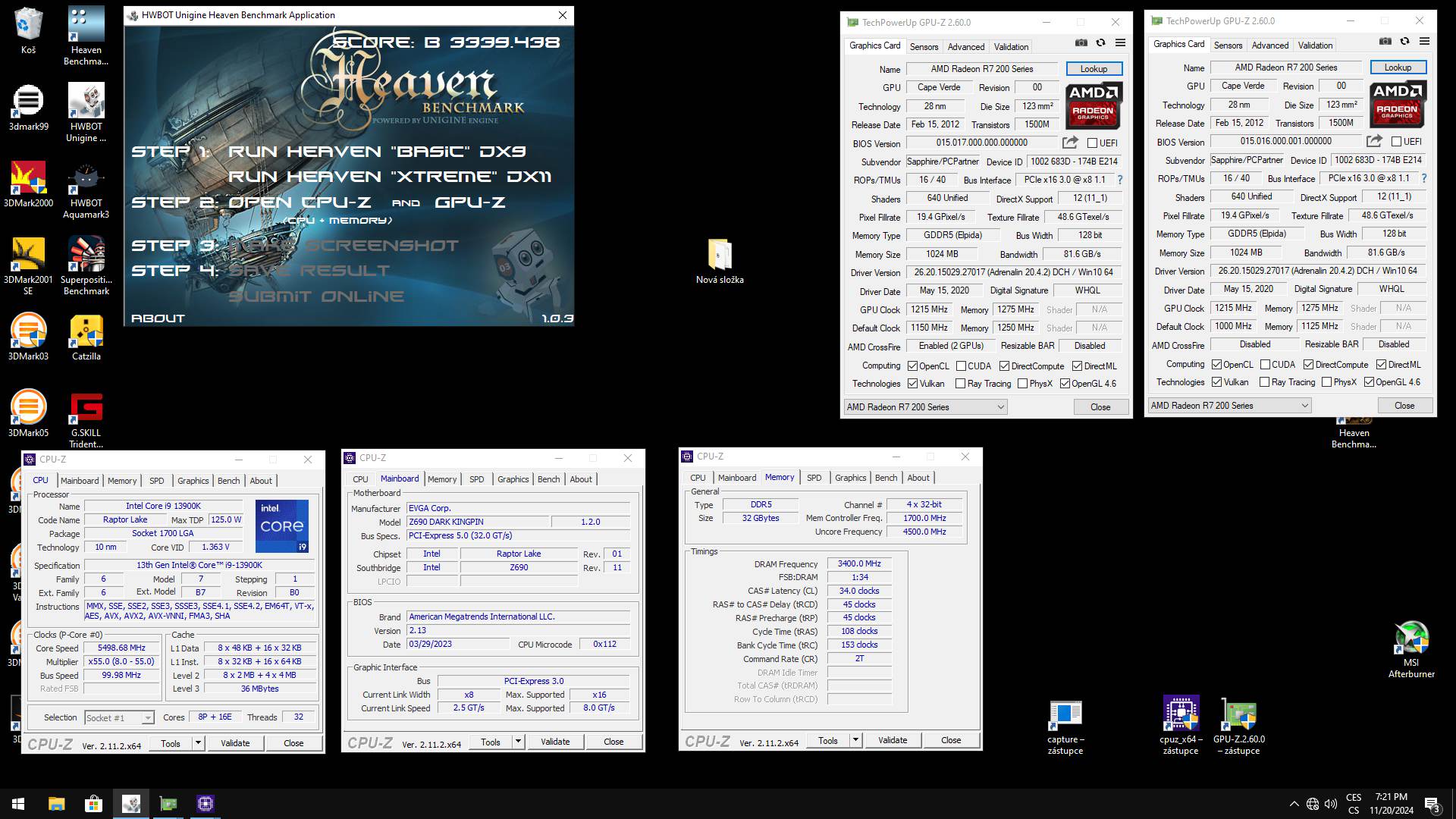1456x819 pixels.
Task: Launch the G.SKILL Trident desktop shortcut
Action: click(86, 419)
